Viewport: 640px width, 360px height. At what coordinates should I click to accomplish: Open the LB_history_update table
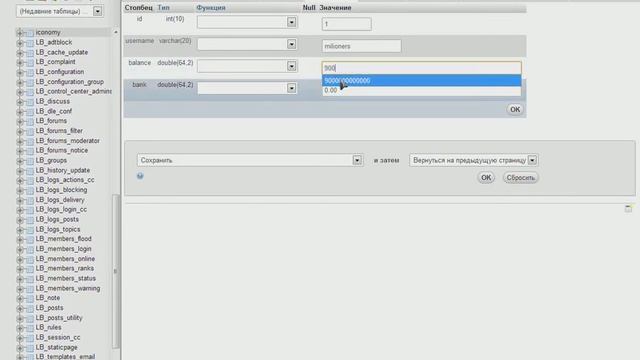coord(62,170)
